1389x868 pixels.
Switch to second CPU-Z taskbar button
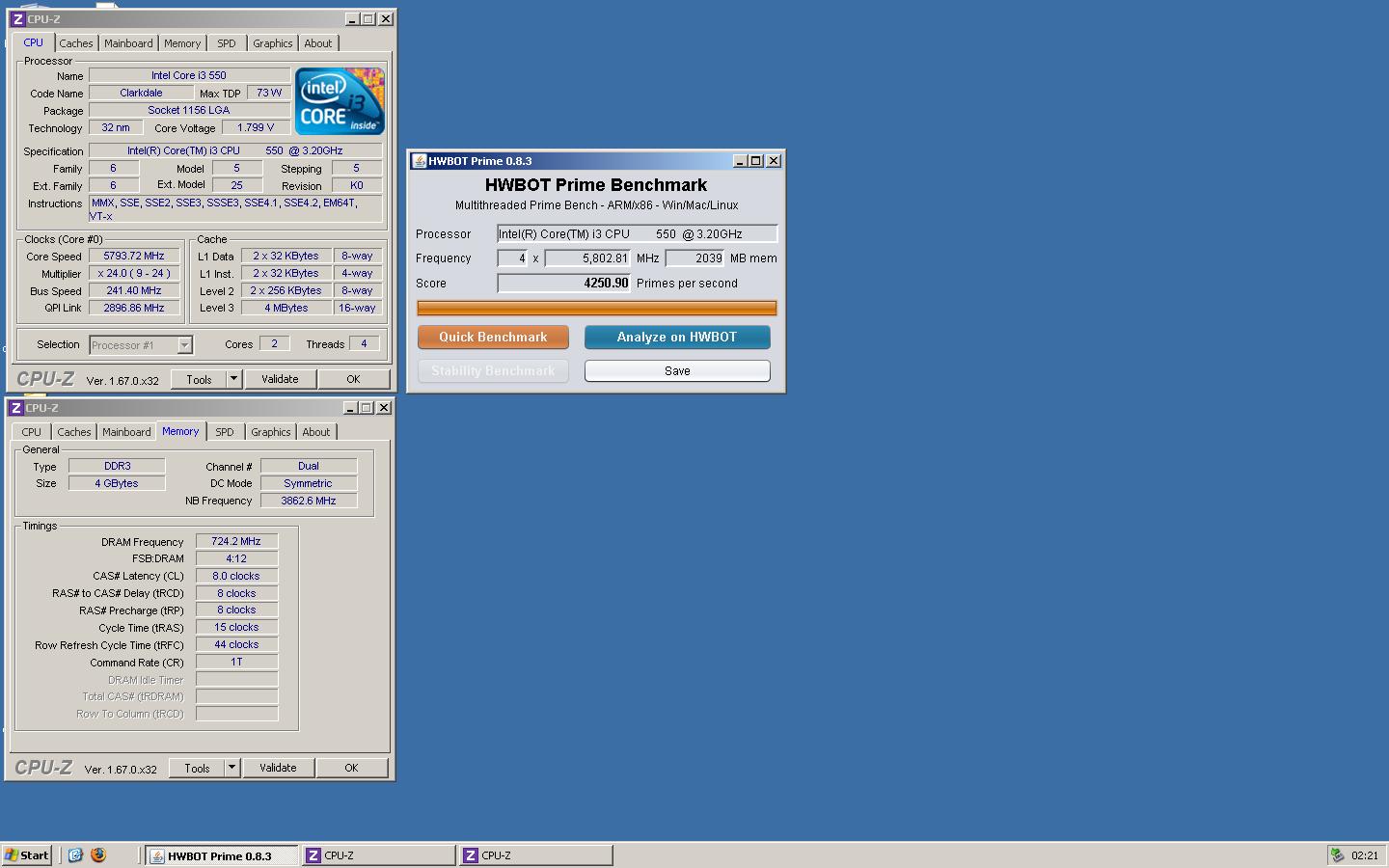(x=535, y=855)
